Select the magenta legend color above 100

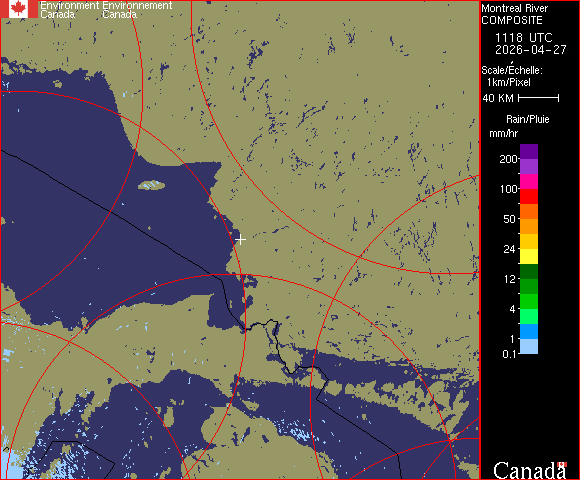pyautogui.click(x=529, y=182)
